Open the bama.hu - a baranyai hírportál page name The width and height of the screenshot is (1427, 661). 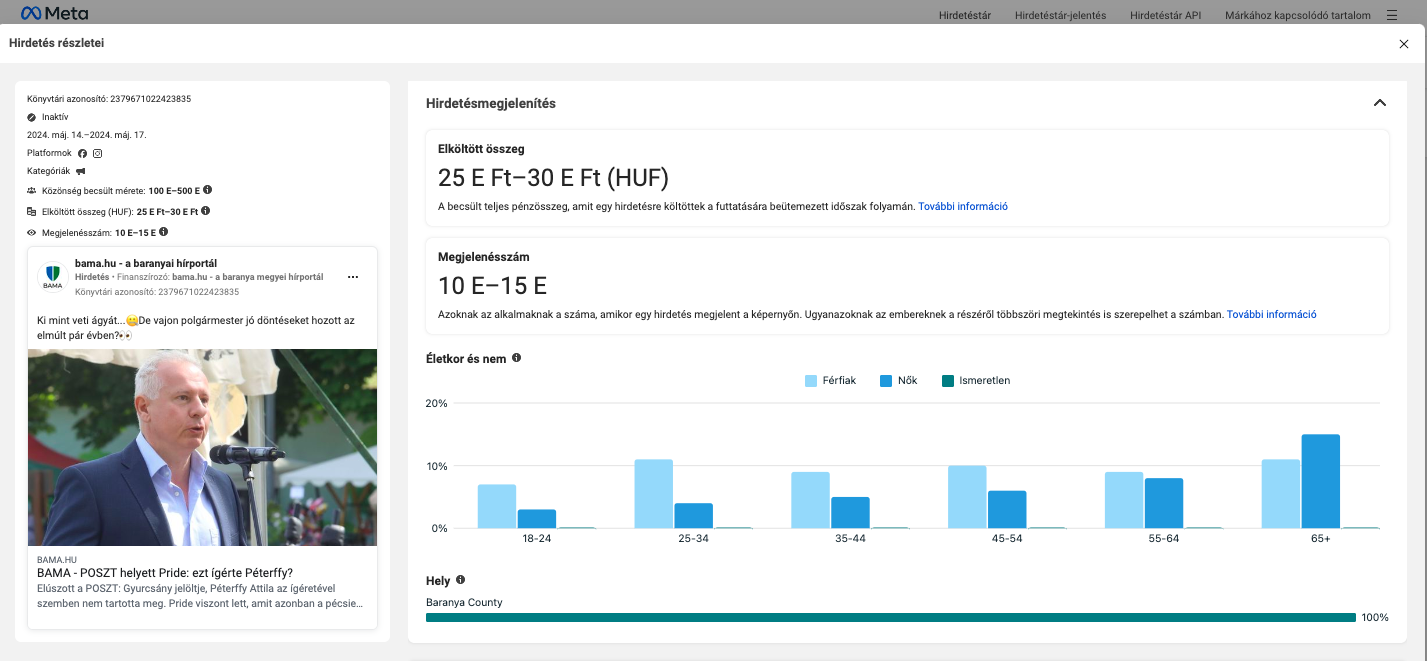[146, 263]
